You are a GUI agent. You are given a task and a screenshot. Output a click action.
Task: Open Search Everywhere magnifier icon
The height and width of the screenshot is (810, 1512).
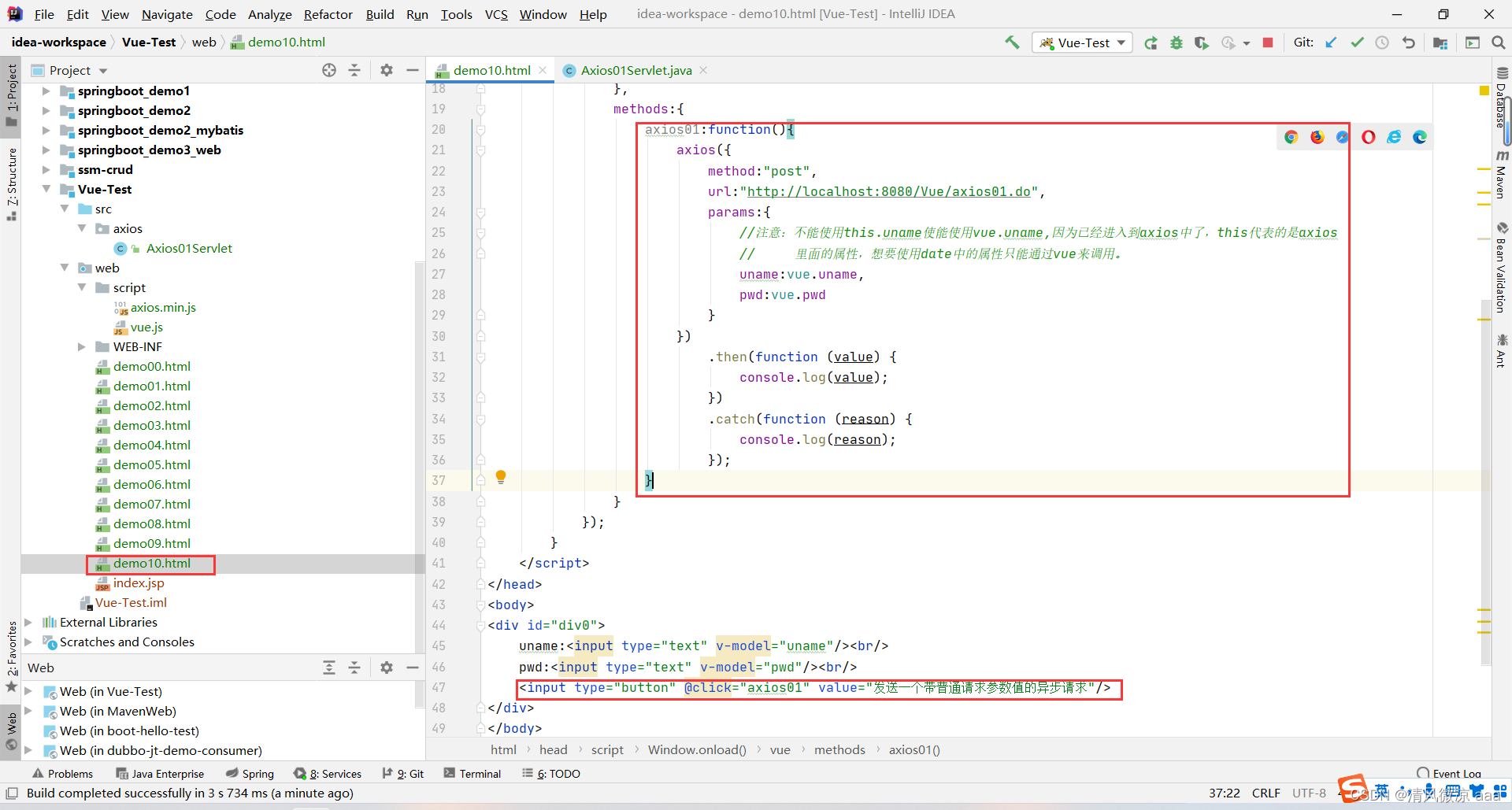point(1499,43)
